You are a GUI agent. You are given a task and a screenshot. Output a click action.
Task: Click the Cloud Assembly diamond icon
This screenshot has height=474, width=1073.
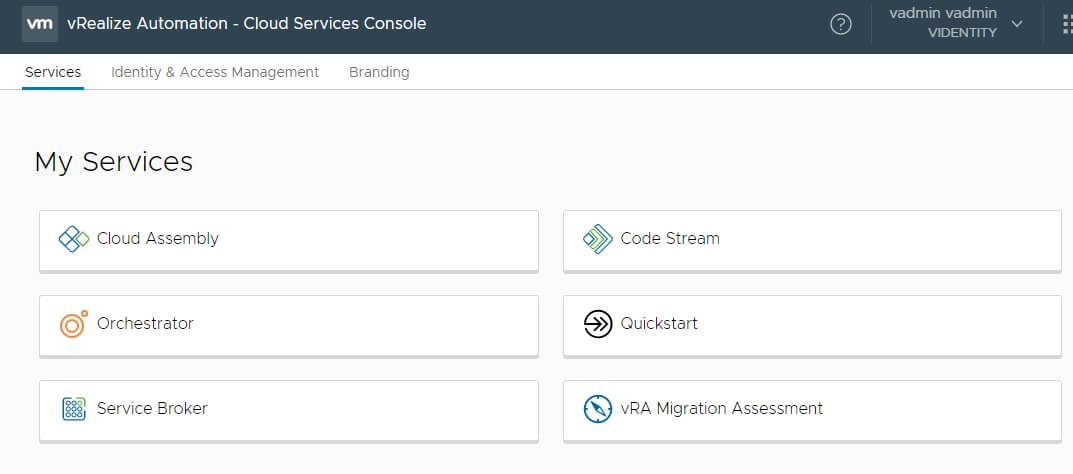74,239
